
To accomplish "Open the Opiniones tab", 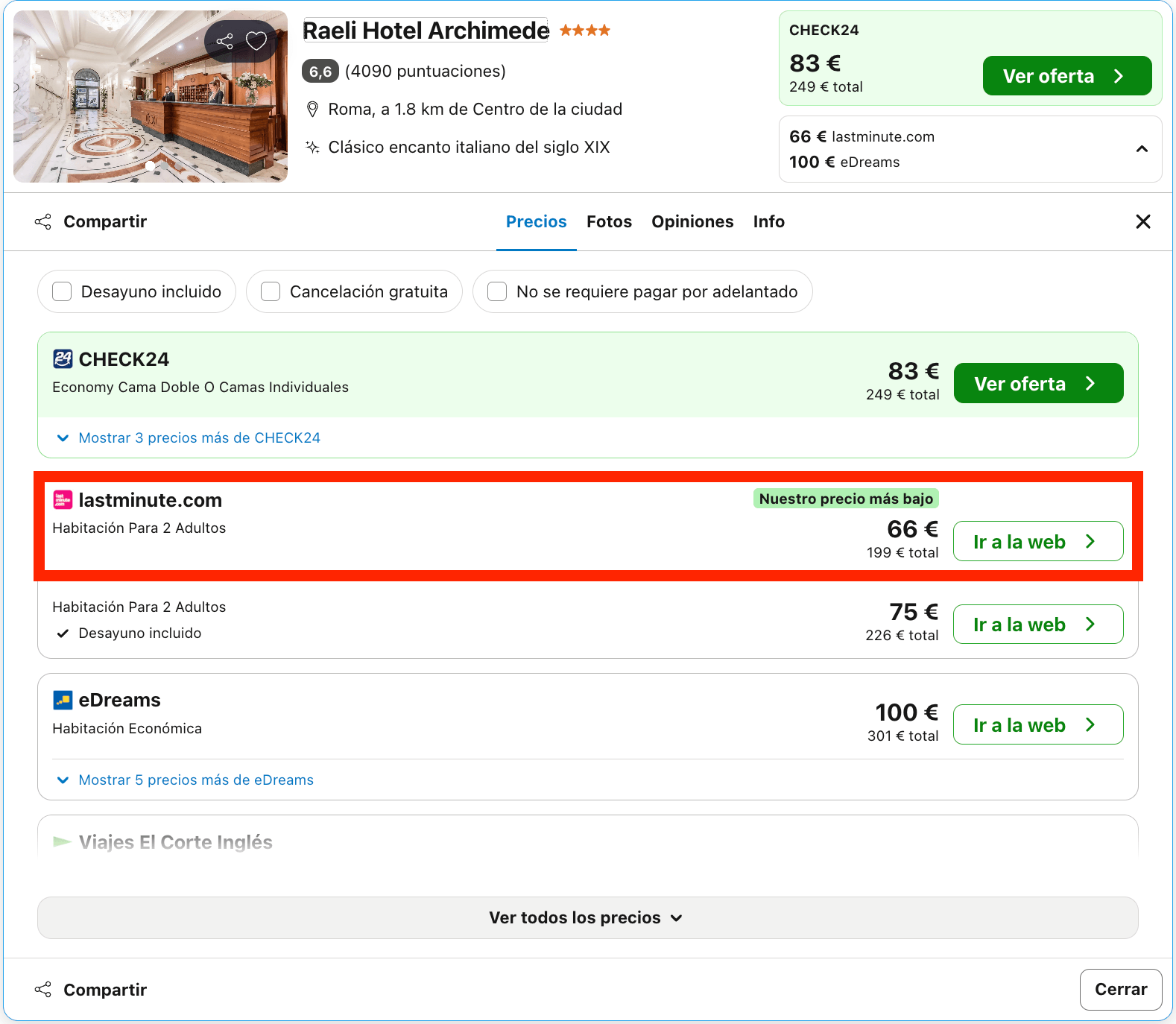I will (x=692, y=221).
